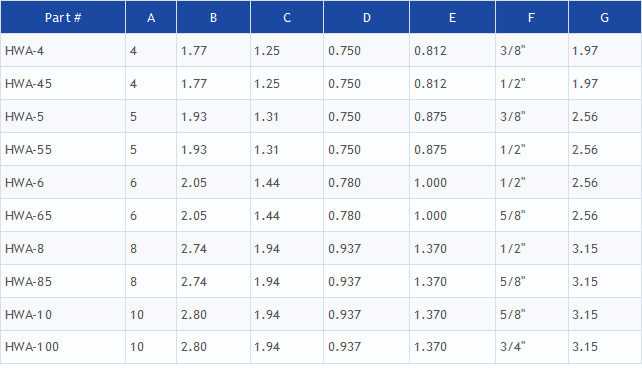642x388 pixels.
Task: Click the HWA-55 part number
Action: [28, 149]
